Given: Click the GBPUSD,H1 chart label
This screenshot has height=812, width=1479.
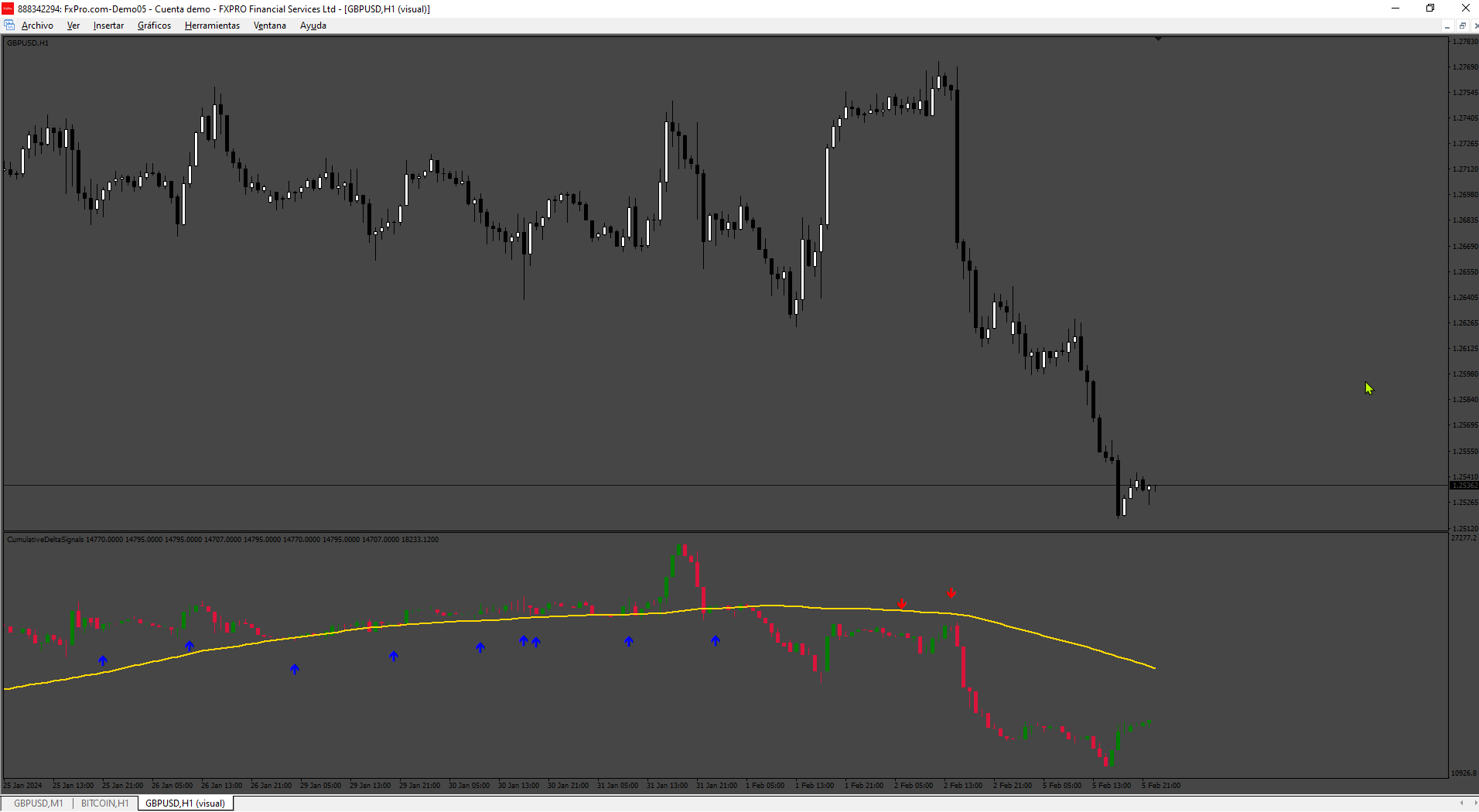Looking at the screenshot, I should [28, 43].
